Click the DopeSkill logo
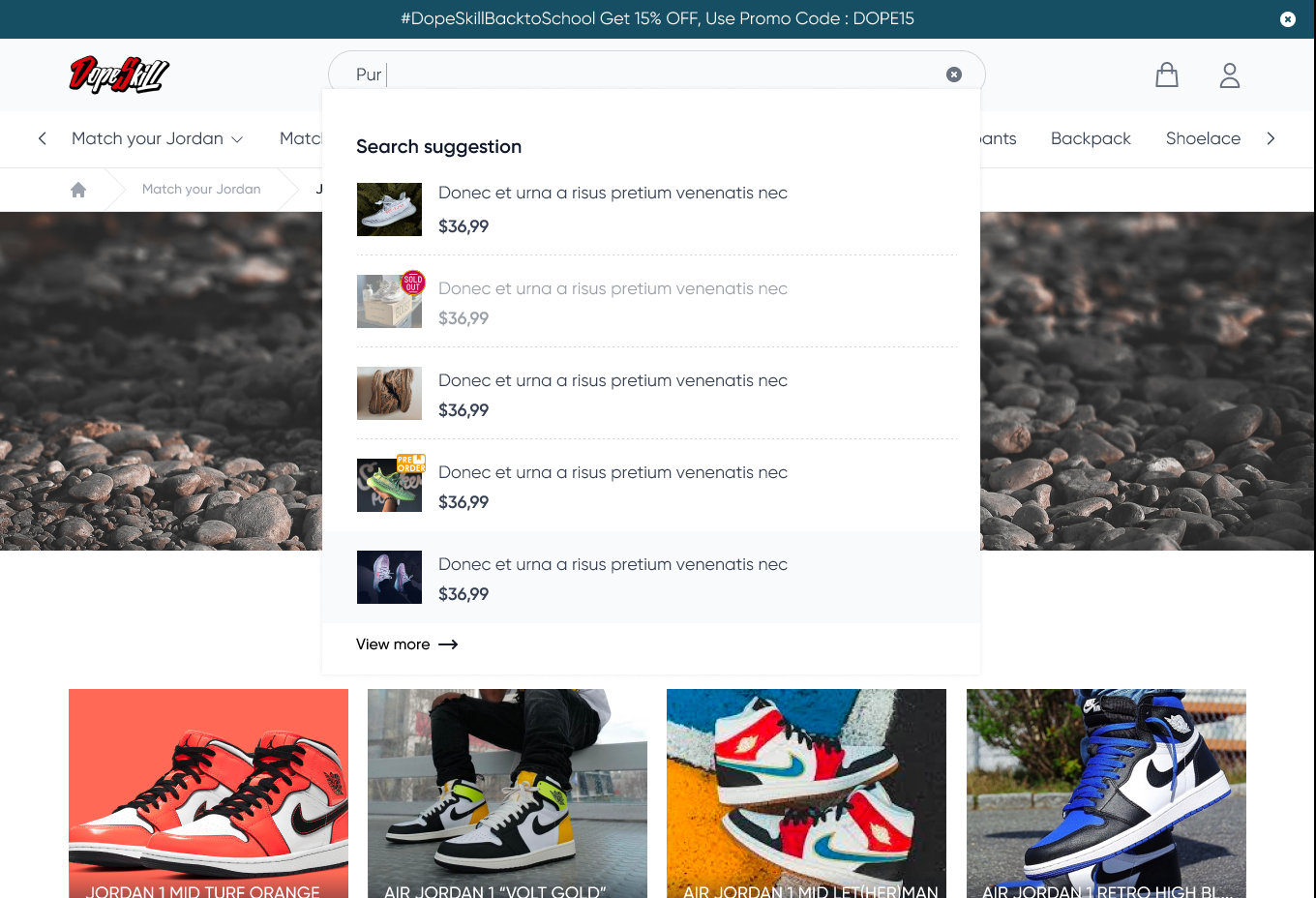 119,75
